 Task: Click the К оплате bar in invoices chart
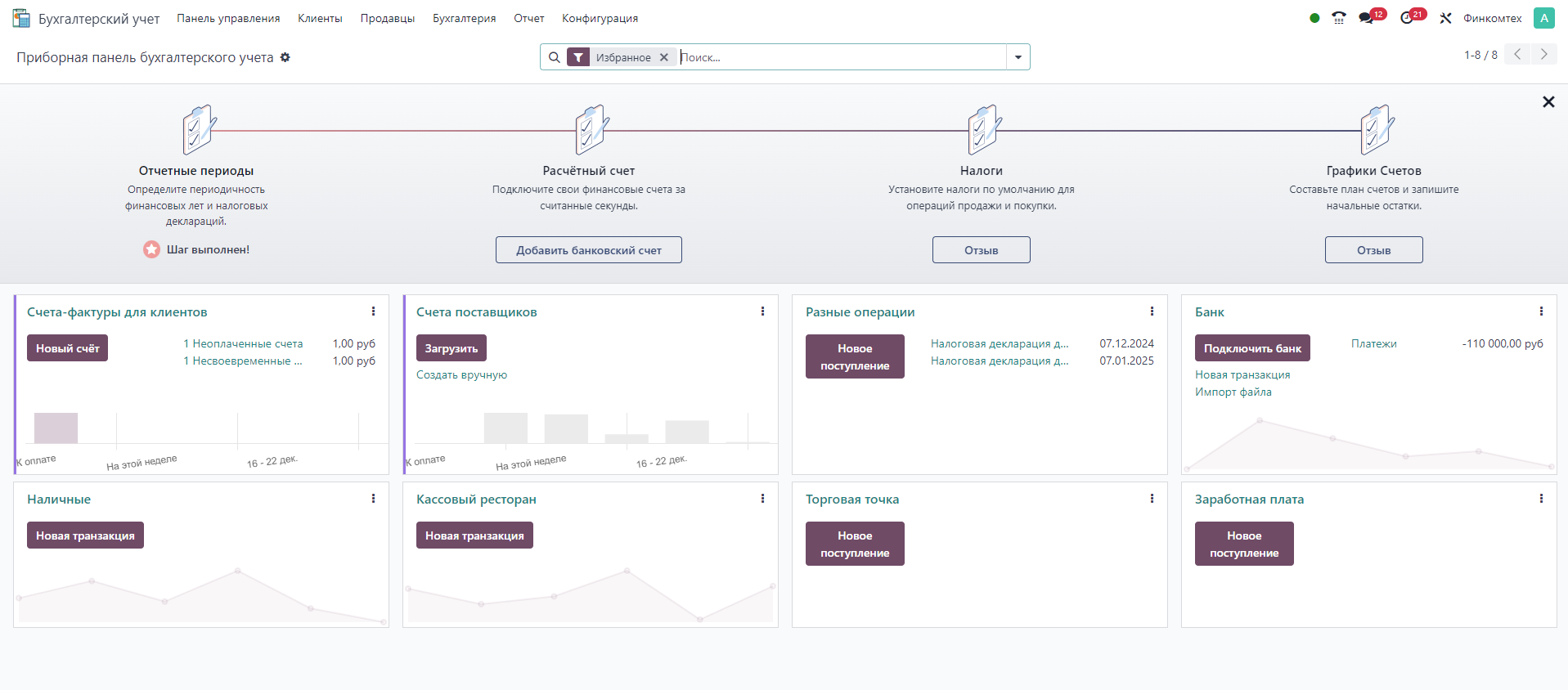point(56,428)
